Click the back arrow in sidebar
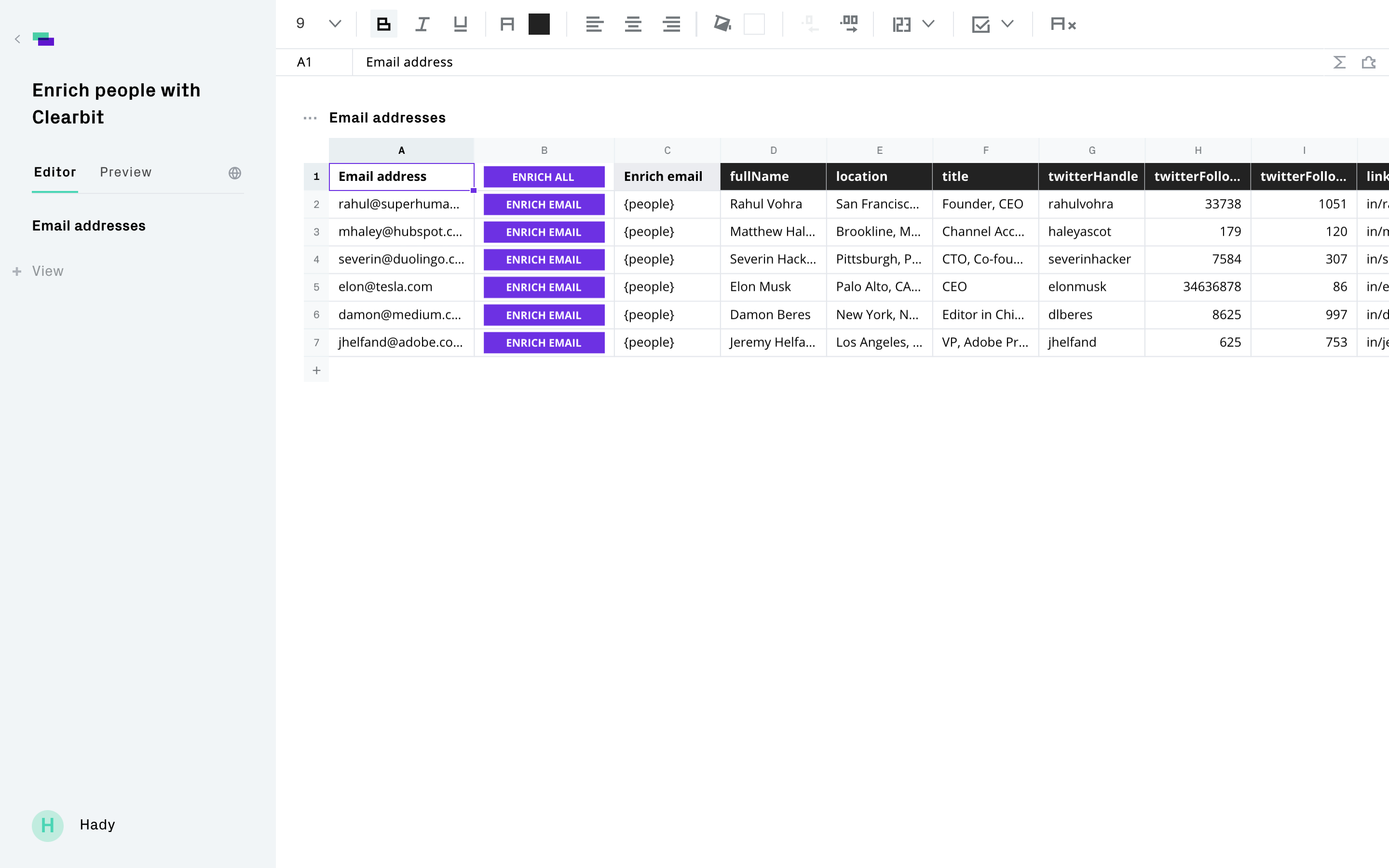The height and width of the screenshot is (868, 1389). coord(17,39)
